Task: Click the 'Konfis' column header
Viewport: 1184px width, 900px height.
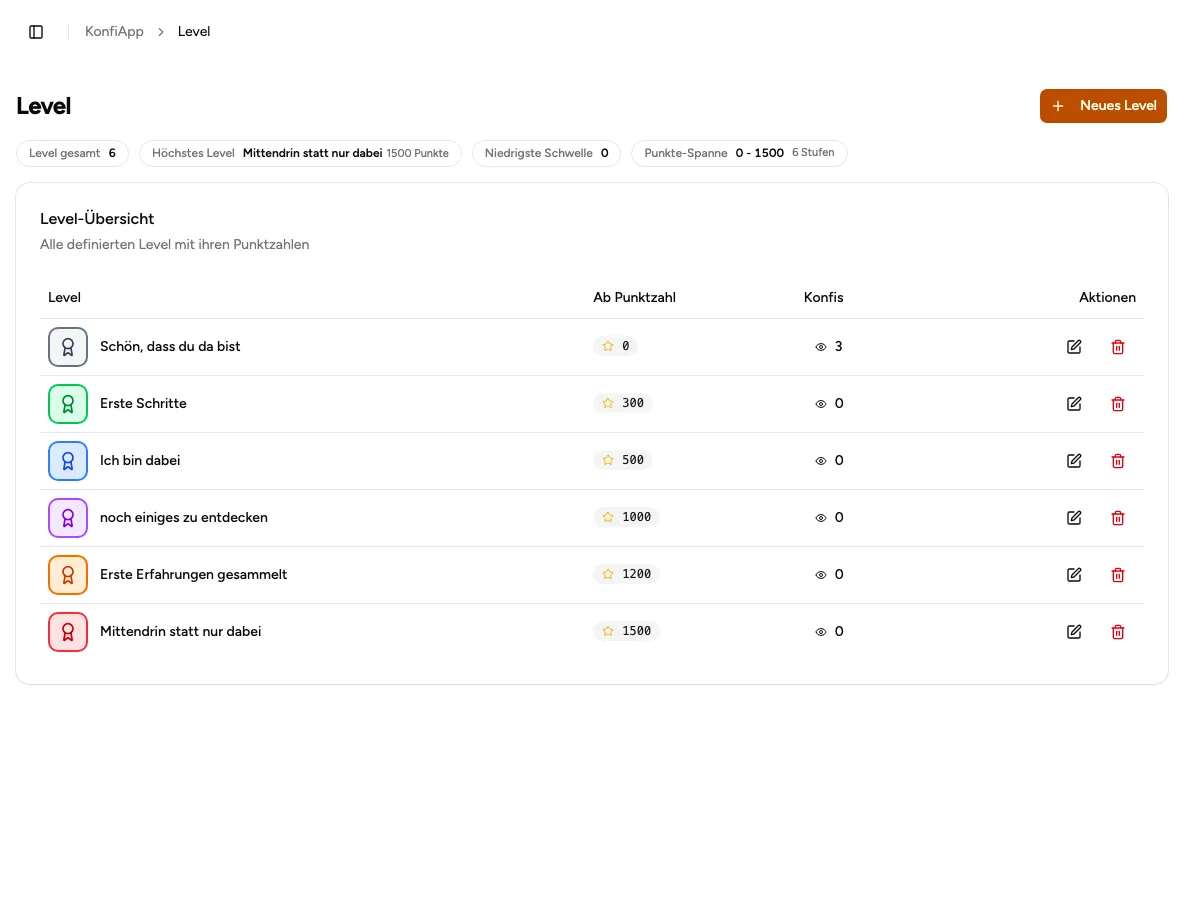Action: (x=823, y=297)
